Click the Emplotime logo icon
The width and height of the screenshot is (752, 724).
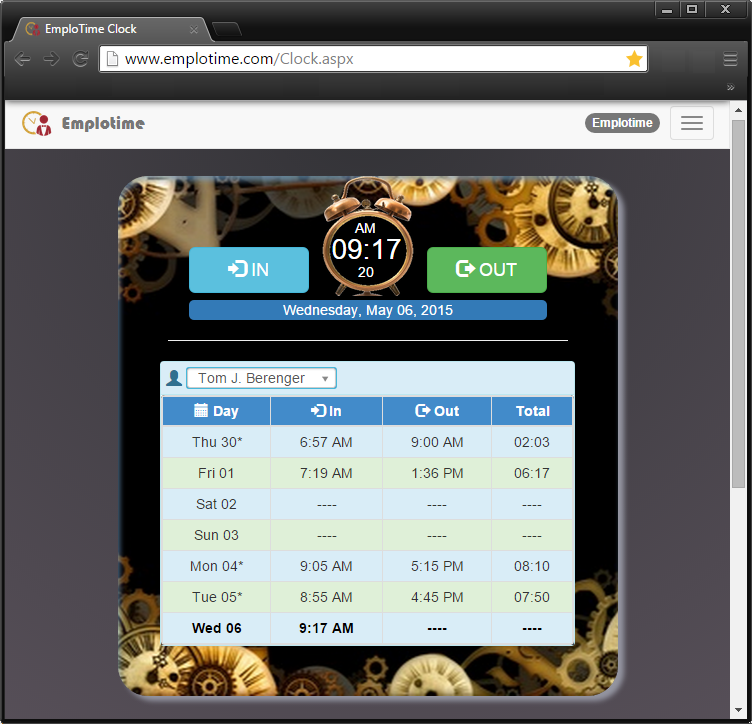(37, 123)
